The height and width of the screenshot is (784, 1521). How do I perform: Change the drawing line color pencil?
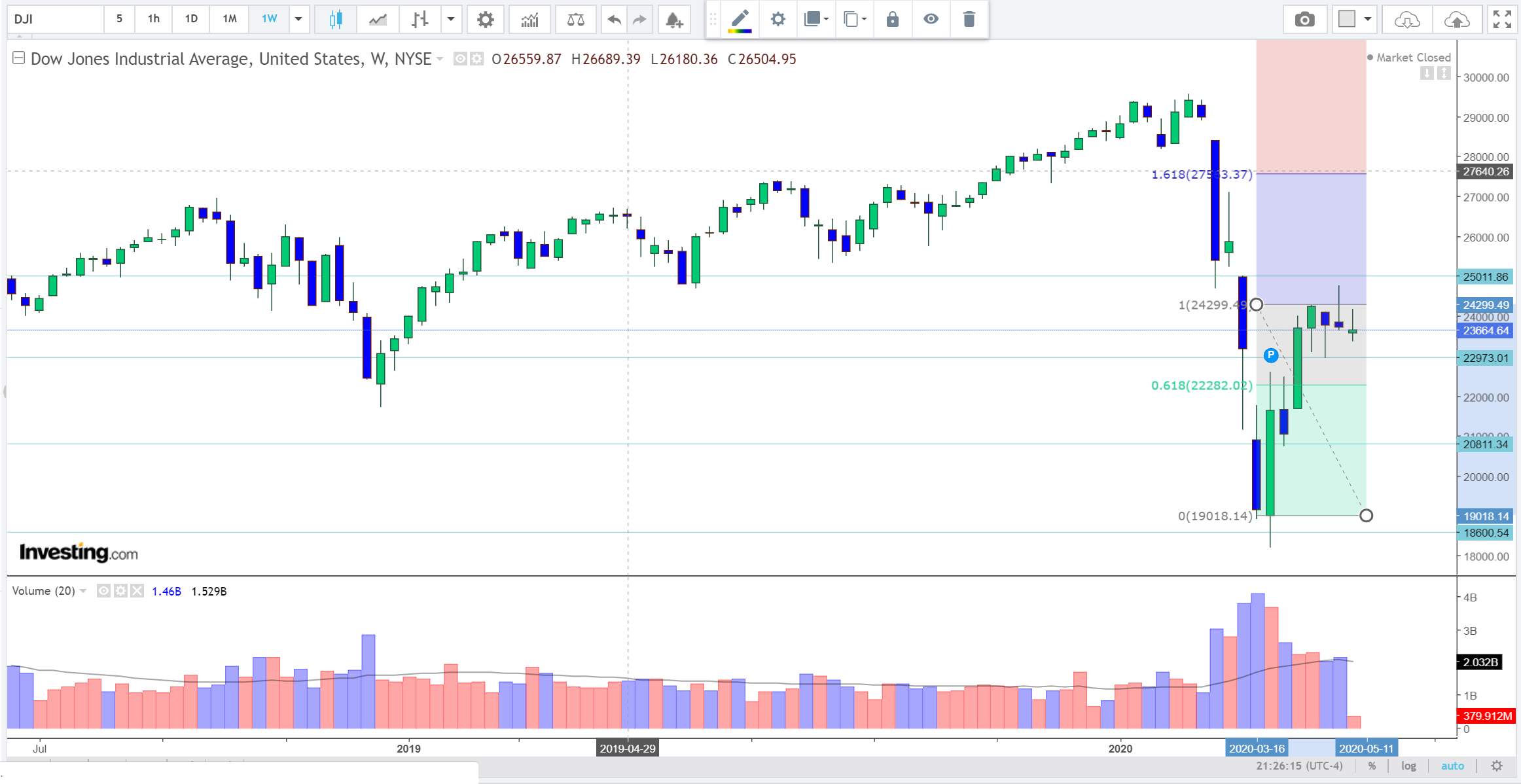(740, 19)
